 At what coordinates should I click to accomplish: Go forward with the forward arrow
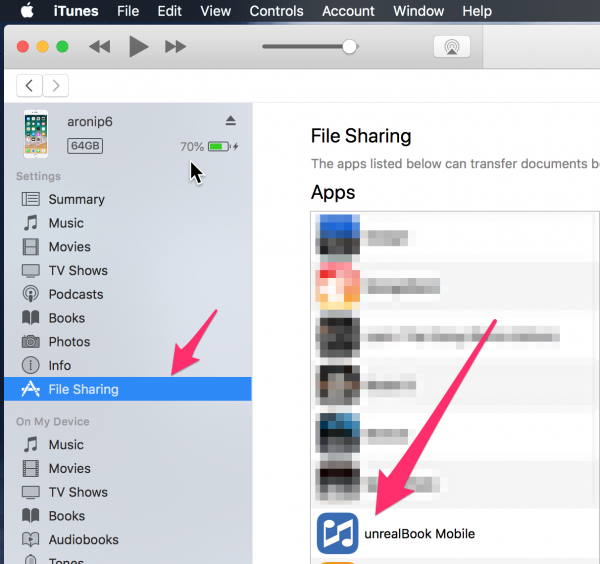click(x=56, y=85)
